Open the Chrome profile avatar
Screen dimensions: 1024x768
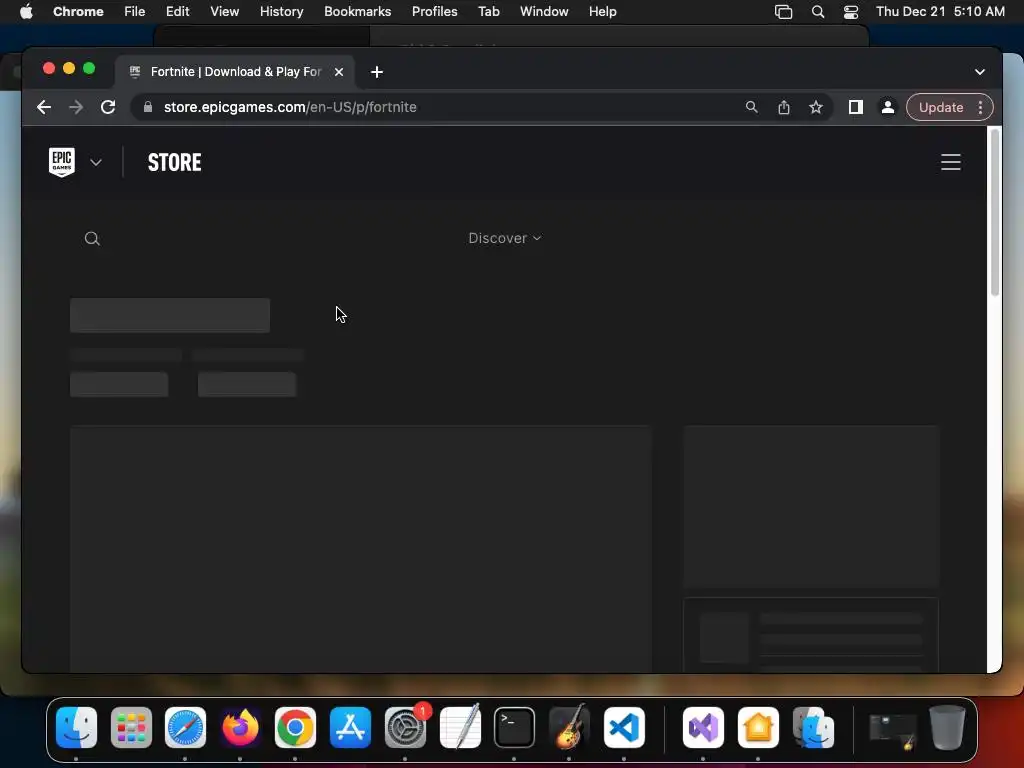[888, 107]
